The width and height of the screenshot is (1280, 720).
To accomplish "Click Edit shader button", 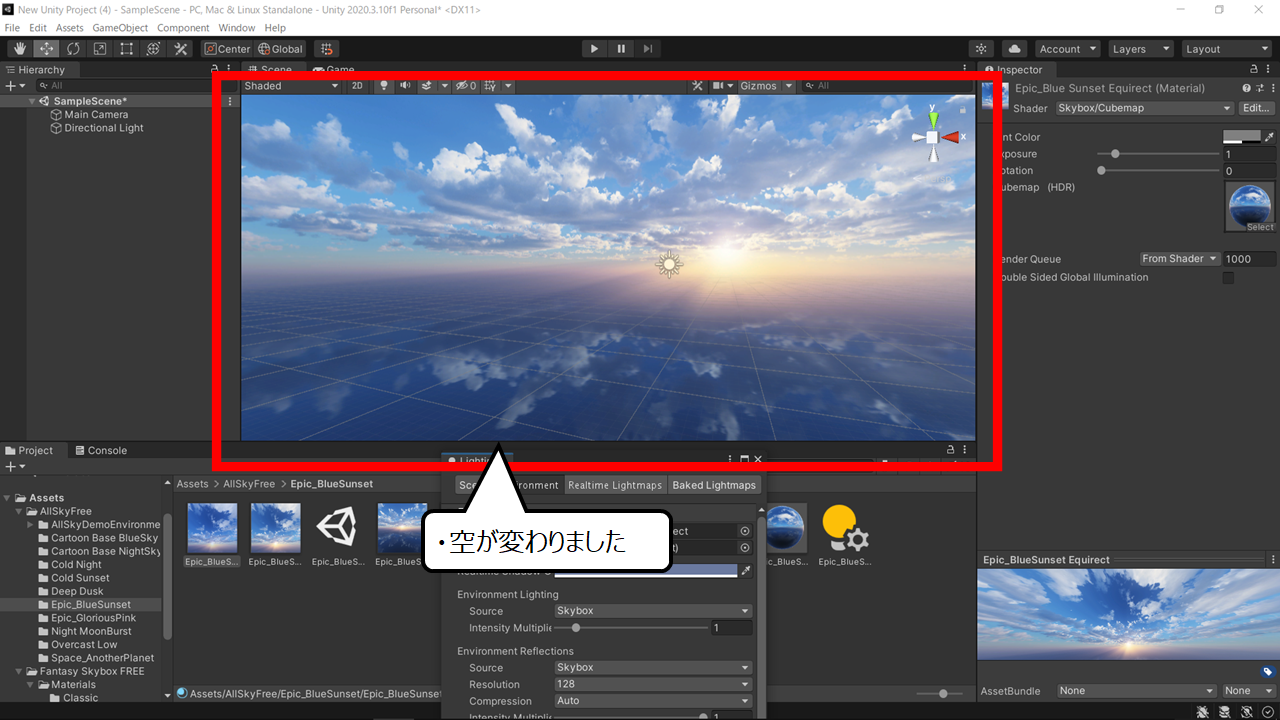I will pos(1256,108).
